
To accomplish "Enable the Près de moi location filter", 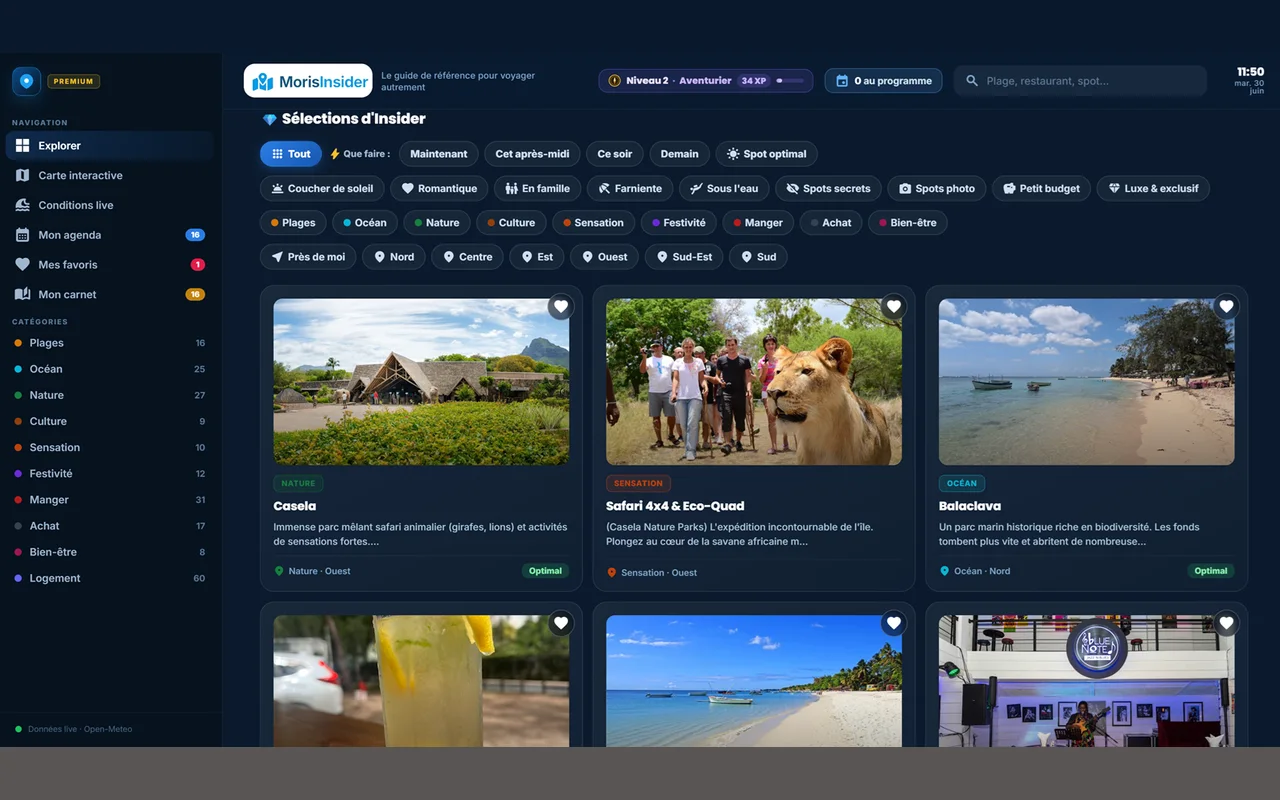I will click(308, 257).
